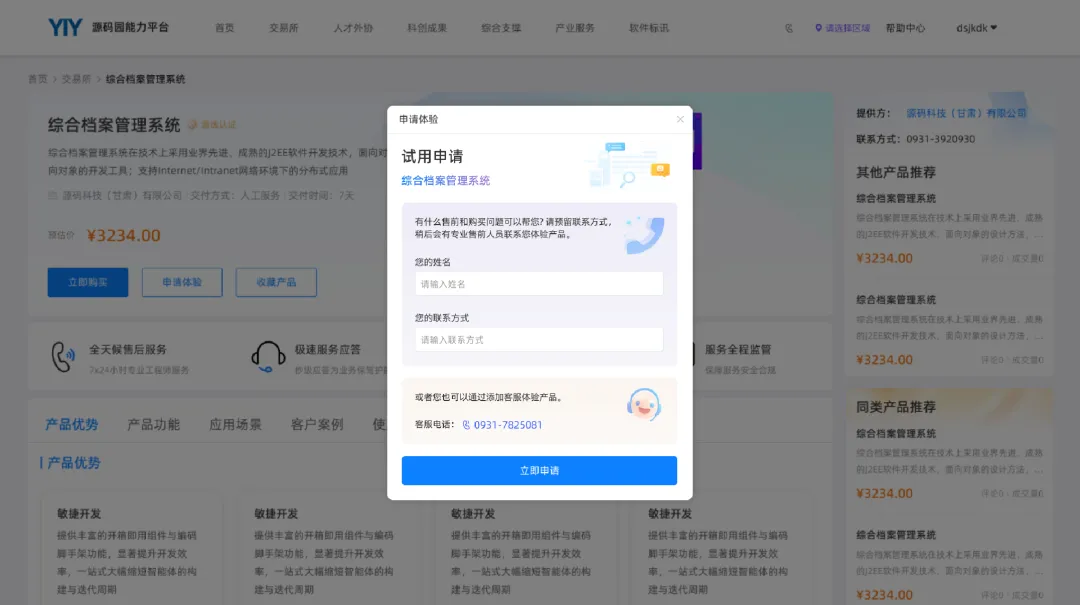This screenshot has width=1080, height=605.
Task: Open the 交易所 navigation menu
Action: pyautogui.click(x=284, y=28)
